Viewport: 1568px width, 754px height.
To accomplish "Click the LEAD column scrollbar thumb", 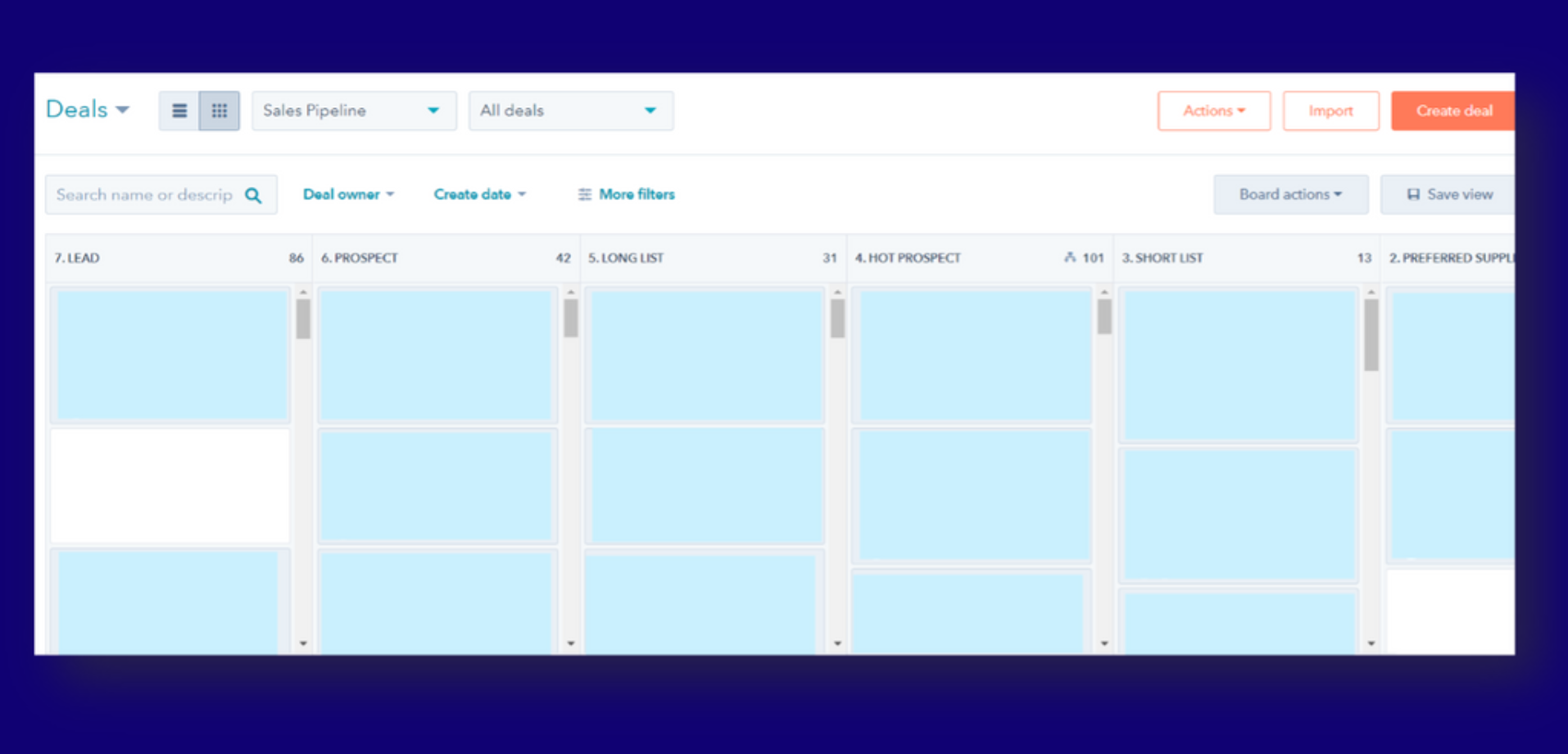I will coord(303,319).
